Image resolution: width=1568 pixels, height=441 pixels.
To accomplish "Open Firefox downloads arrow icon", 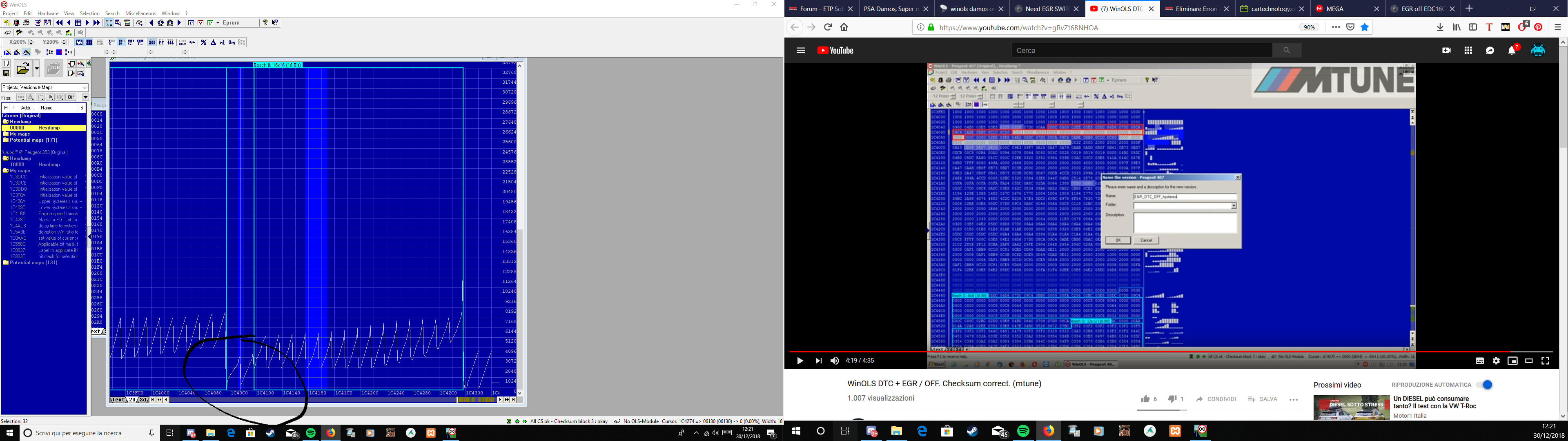I will pos(1440,27).
